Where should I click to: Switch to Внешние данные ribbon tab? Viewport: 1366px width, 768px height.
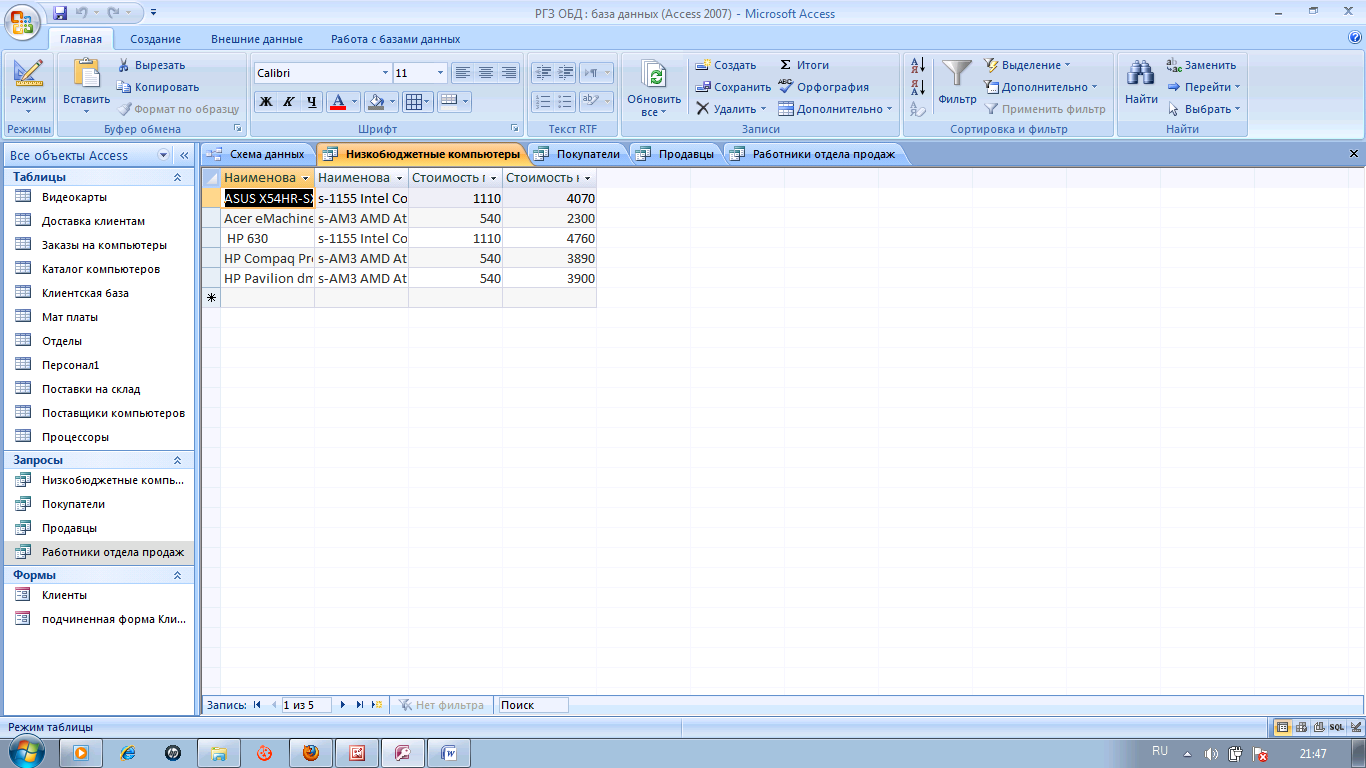[x=257, y=39]
